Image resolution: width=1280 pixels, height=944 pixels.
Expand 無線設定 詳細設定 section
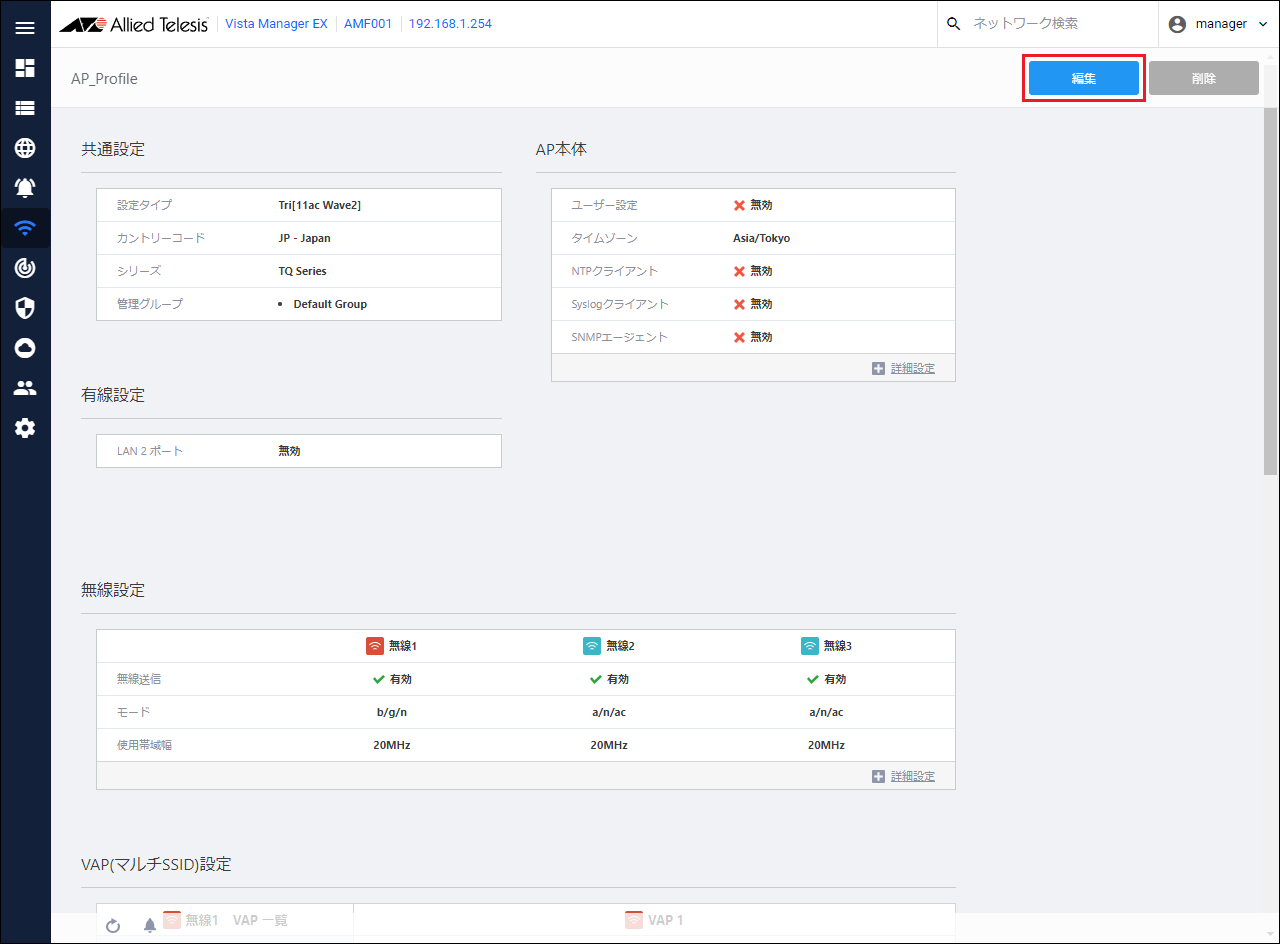(904, 776)
